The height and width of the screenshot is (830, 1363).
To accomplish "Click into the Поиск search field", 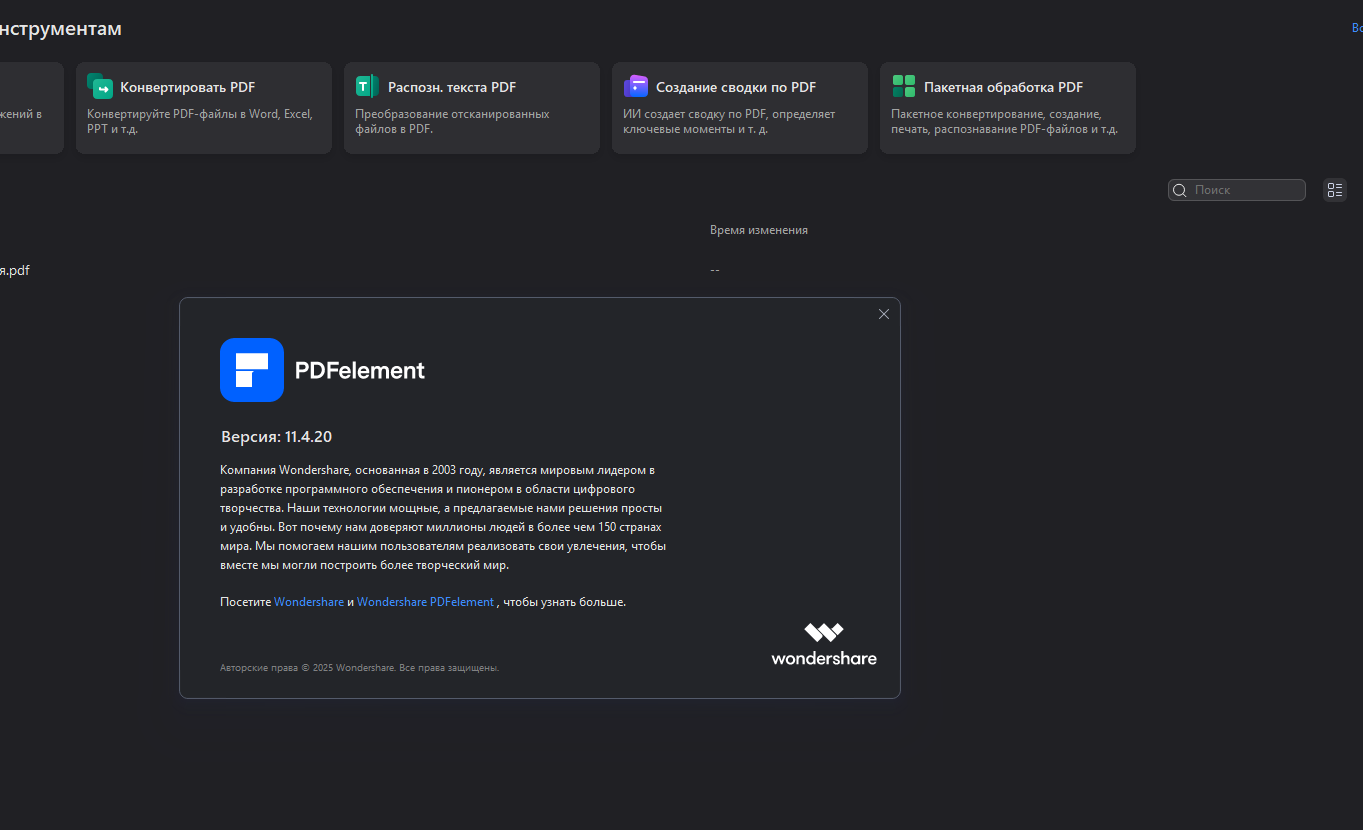I will coord(1237,190).
